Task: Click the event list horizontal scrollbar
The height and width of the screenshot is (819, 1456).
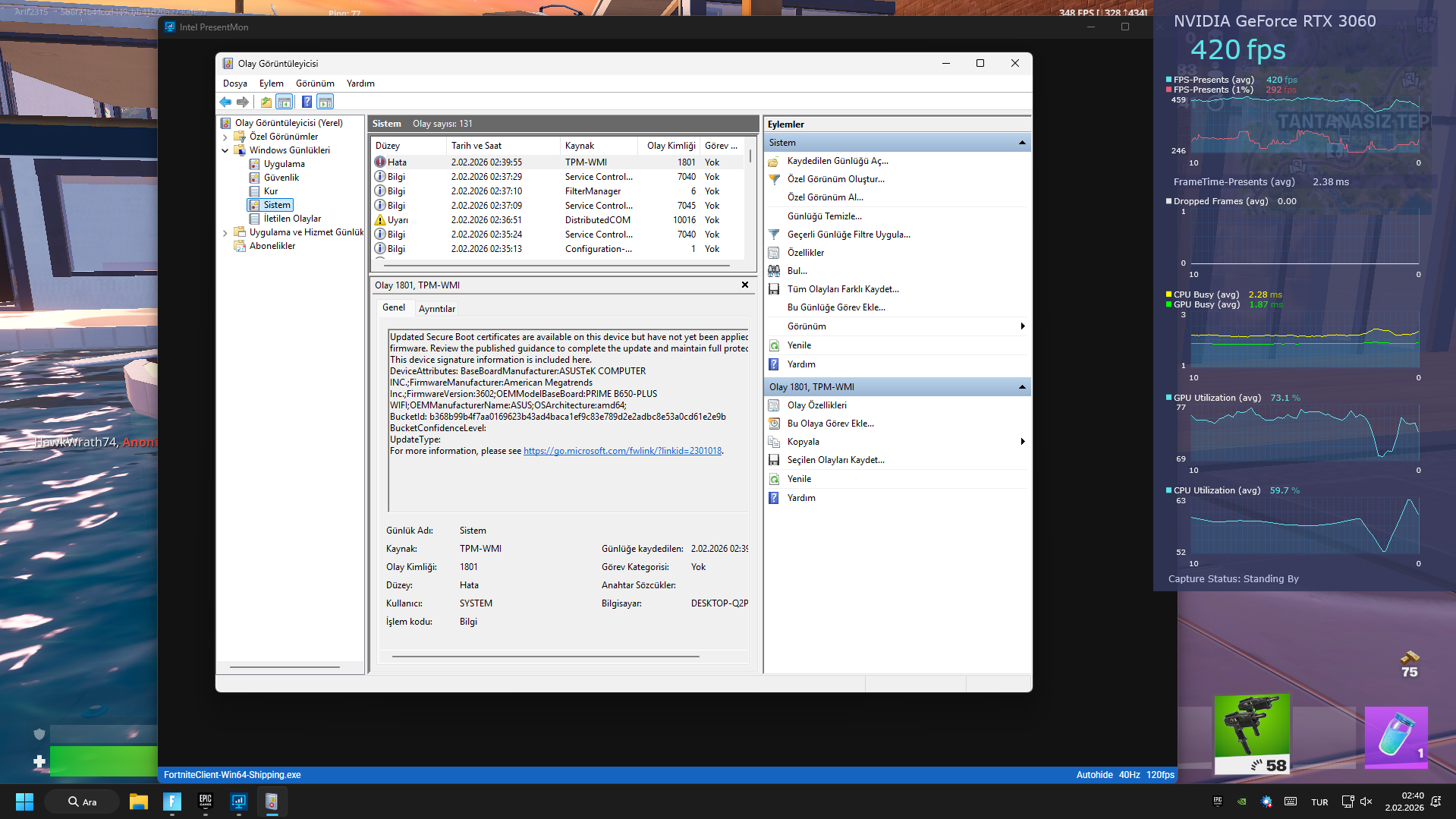Action: [557, 266]
